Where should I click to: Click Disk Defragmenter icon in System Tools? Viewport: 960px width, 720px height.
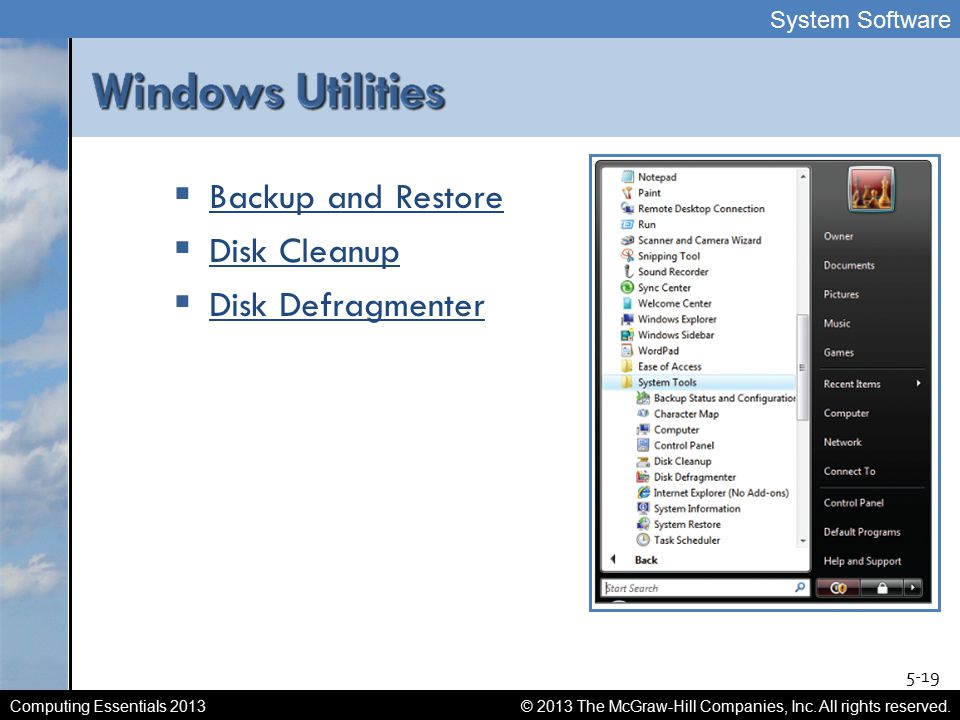(643, 477)
